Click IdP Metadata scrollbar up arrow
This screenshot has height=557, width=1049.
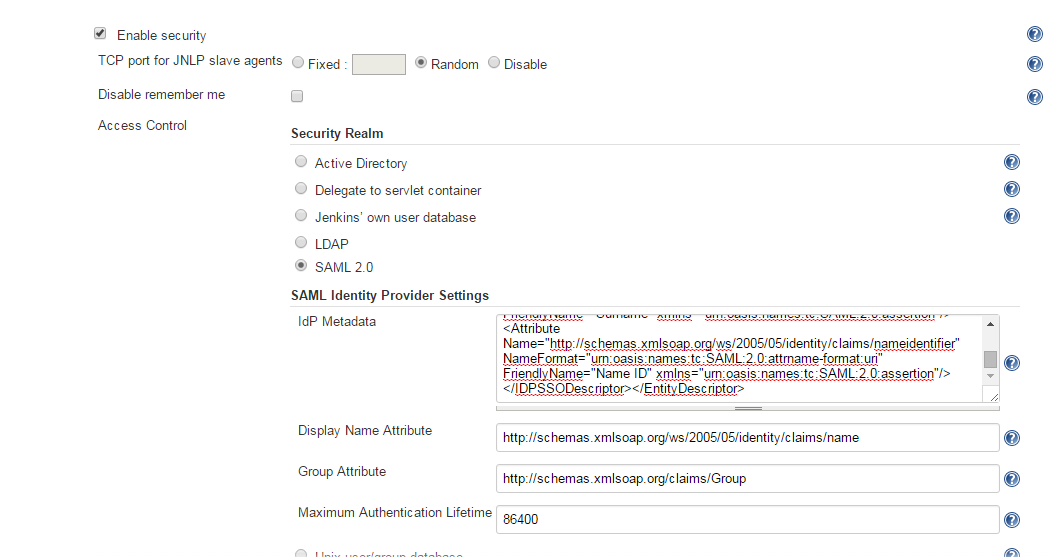tap(990, 324)
